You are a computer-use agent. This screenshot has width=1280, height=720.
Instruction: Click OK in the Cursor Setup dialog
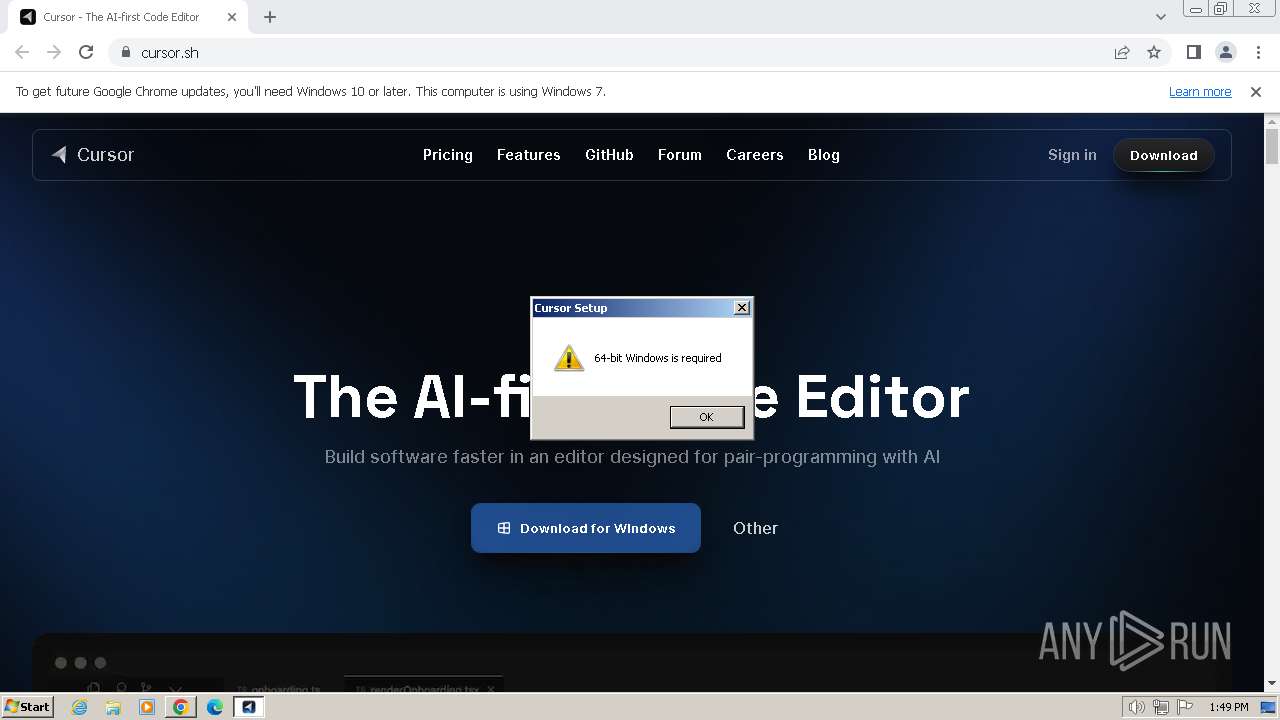706,417
